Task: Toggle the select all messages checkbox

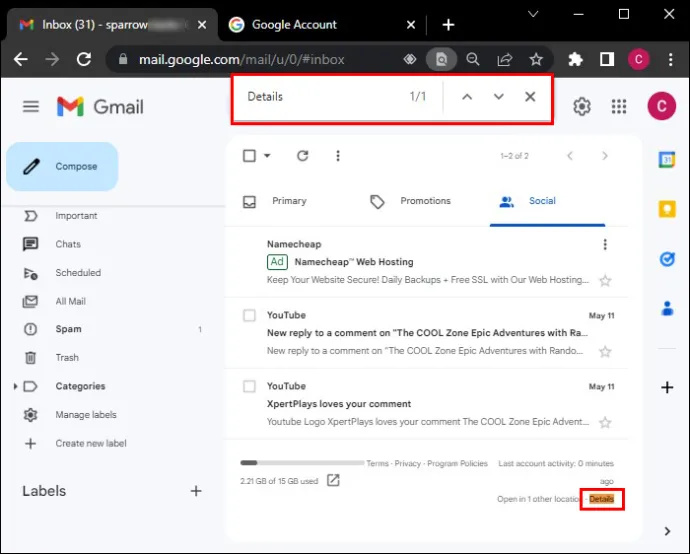Action: [x=250, y=156]
